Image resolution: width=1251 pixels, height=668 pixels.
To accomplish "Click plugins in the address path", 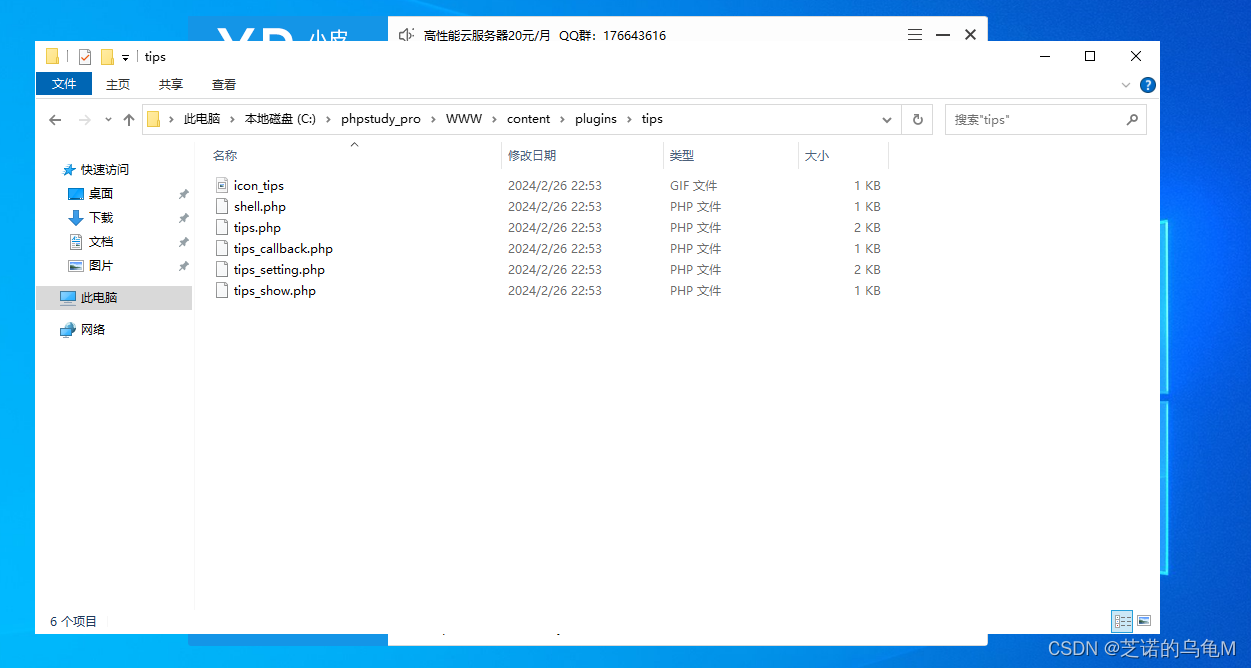I will [x=596, y=119].
